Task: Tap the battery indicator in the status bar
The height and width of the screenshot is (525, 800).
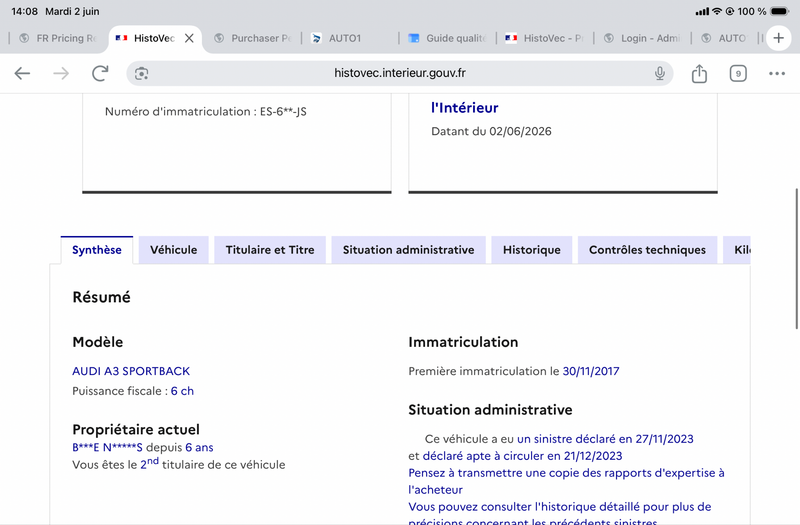Action: pos(780,11)
